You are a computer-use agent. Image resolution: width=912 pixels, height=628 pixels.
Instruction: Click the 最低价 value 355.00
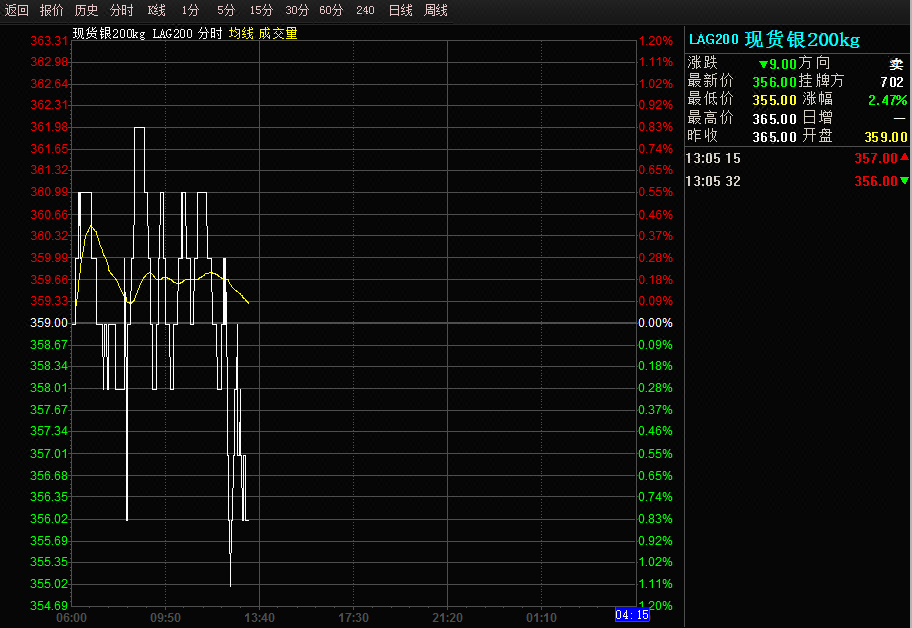pos(774,100)
